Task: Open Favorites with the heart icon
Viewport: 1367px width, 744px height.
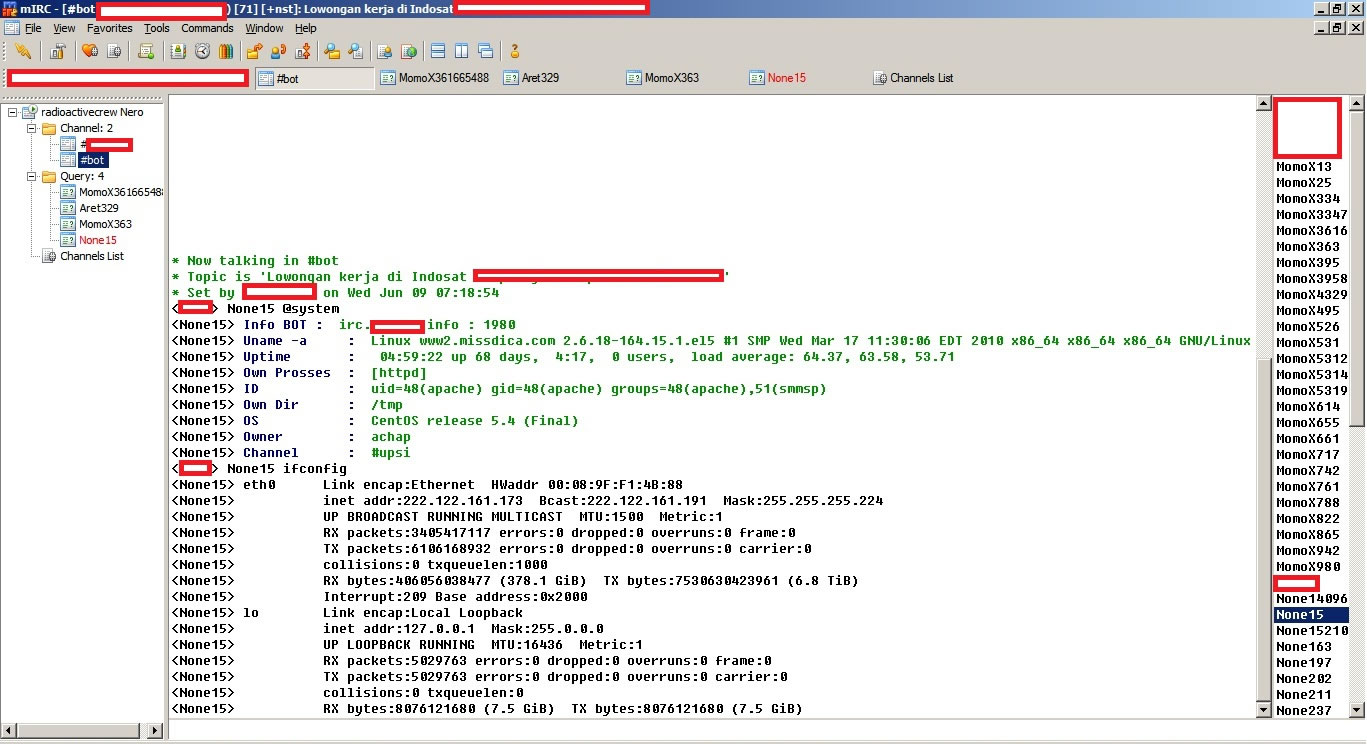Action: 90,51
